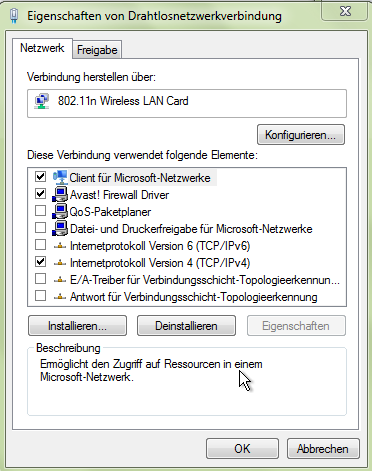Click the Konfigurieren... button

301,135
